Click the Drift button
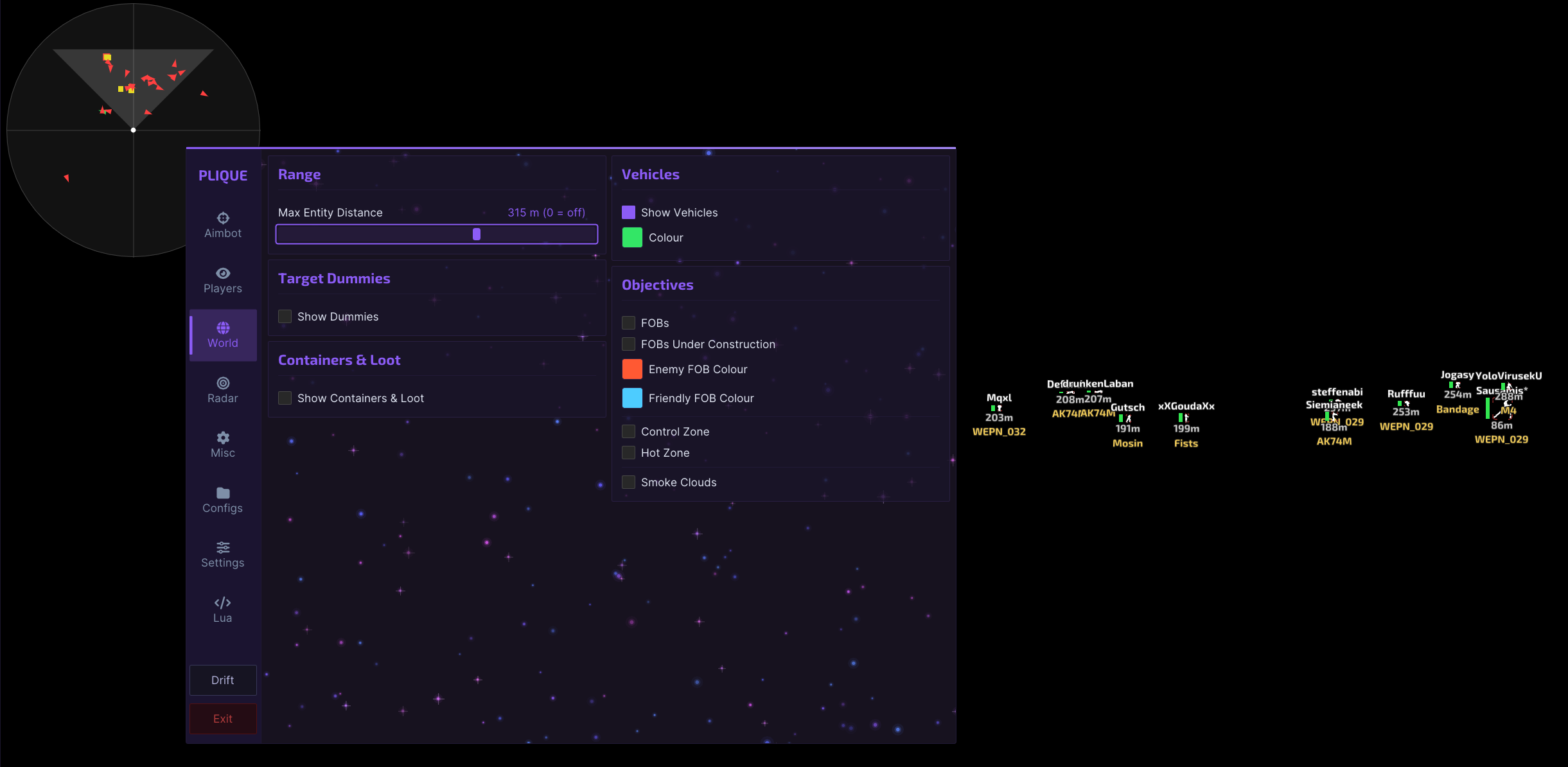Screen dimensions: 1568x767 (223, 680)
